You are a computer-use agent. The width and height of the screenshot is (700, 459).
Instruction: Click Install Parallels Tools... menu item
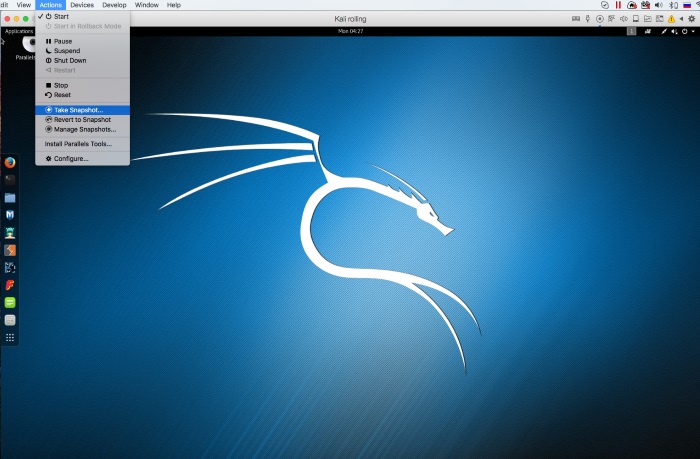point(83,144)
